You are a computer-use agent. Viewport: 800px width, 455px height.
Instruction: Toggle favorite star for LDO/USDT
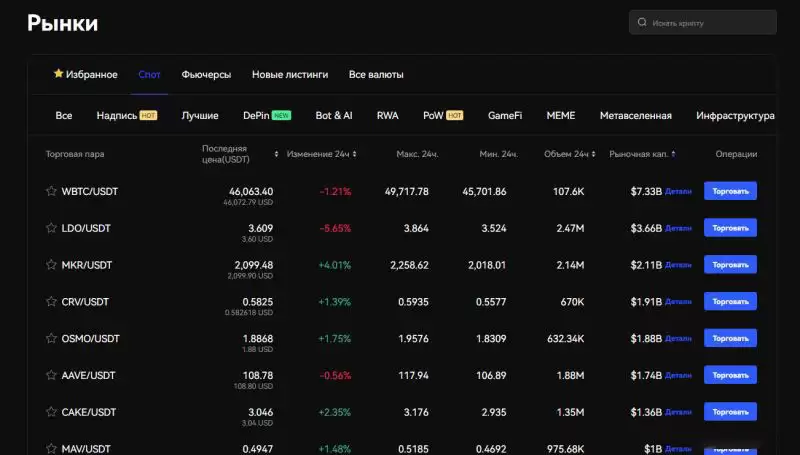point(51,228)
